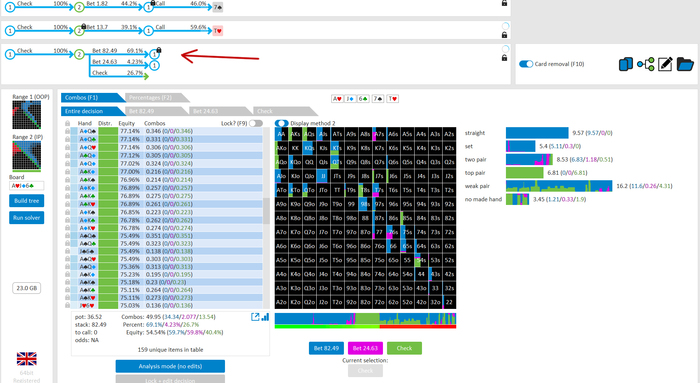Toggle Card removal (F10) switch

pos(526,64)
